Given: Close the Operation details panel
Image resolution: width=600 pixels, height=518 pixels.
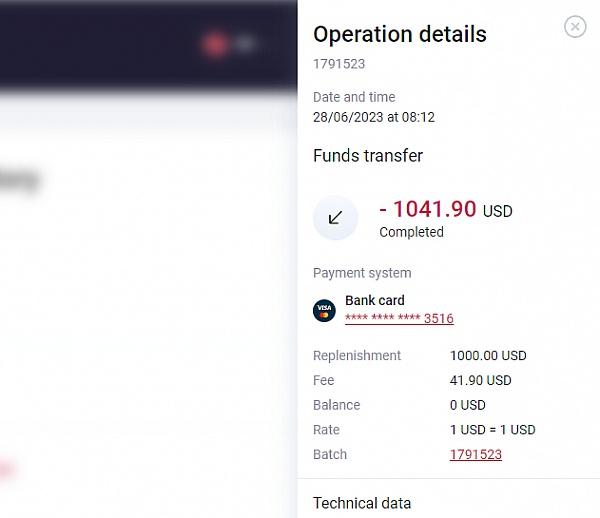Looking at the screenshot, I should click(x=575, y=27).
